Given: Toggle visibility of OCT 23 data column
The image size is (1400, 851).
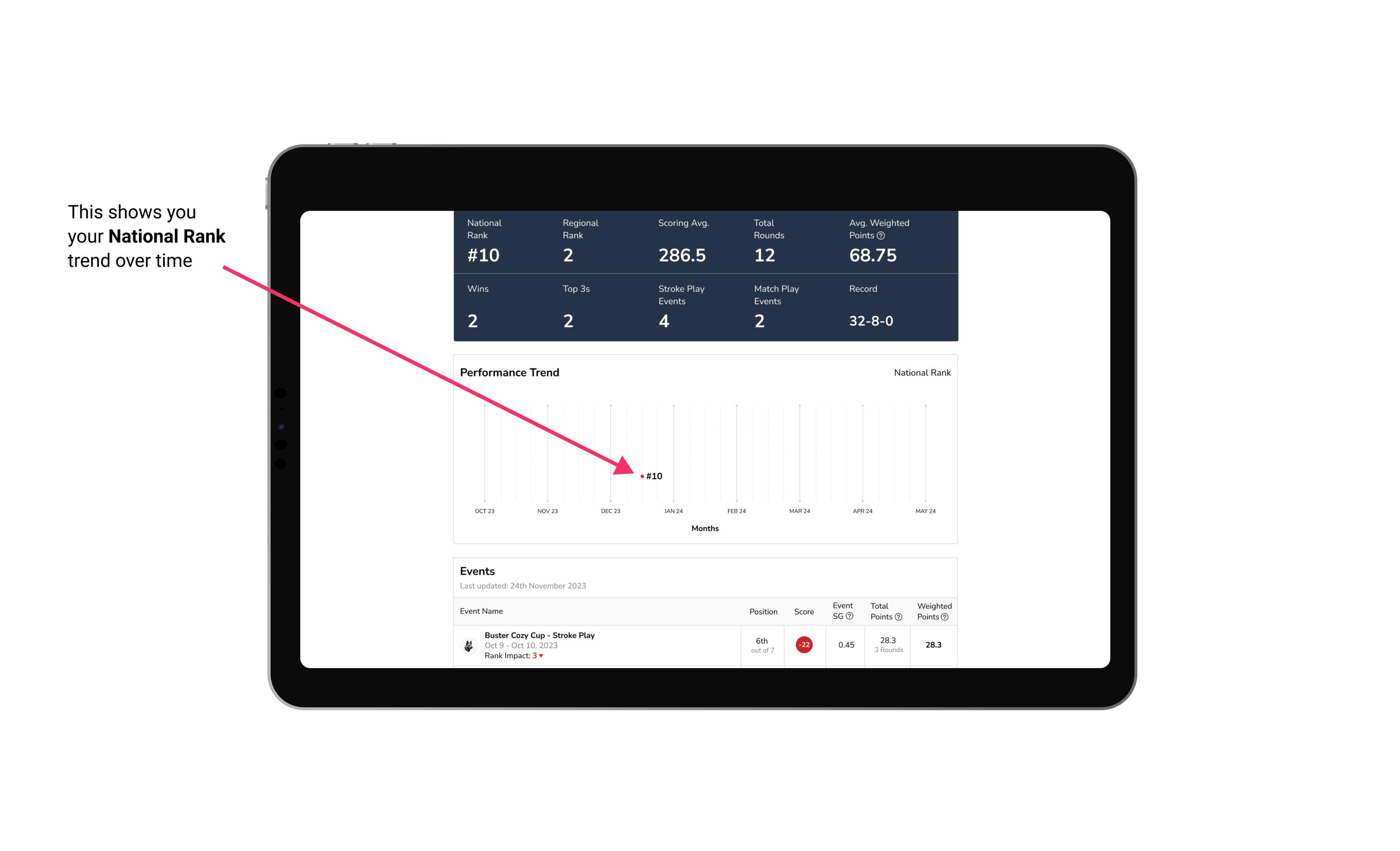Looking at the screenshot, I should [x=484, y=509].
